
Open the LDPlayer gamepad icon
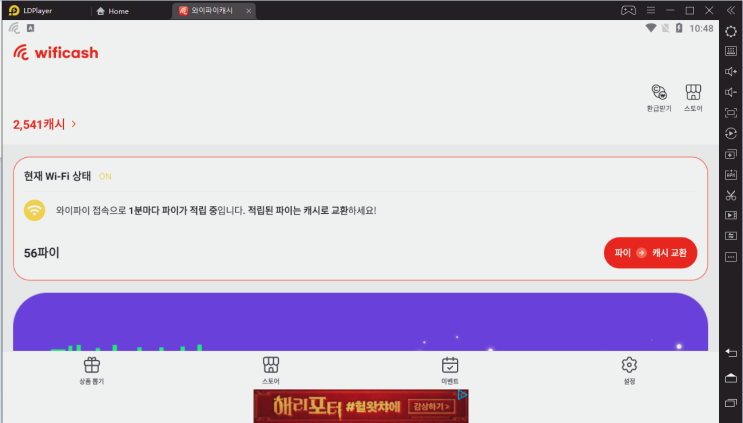[628, 10]
